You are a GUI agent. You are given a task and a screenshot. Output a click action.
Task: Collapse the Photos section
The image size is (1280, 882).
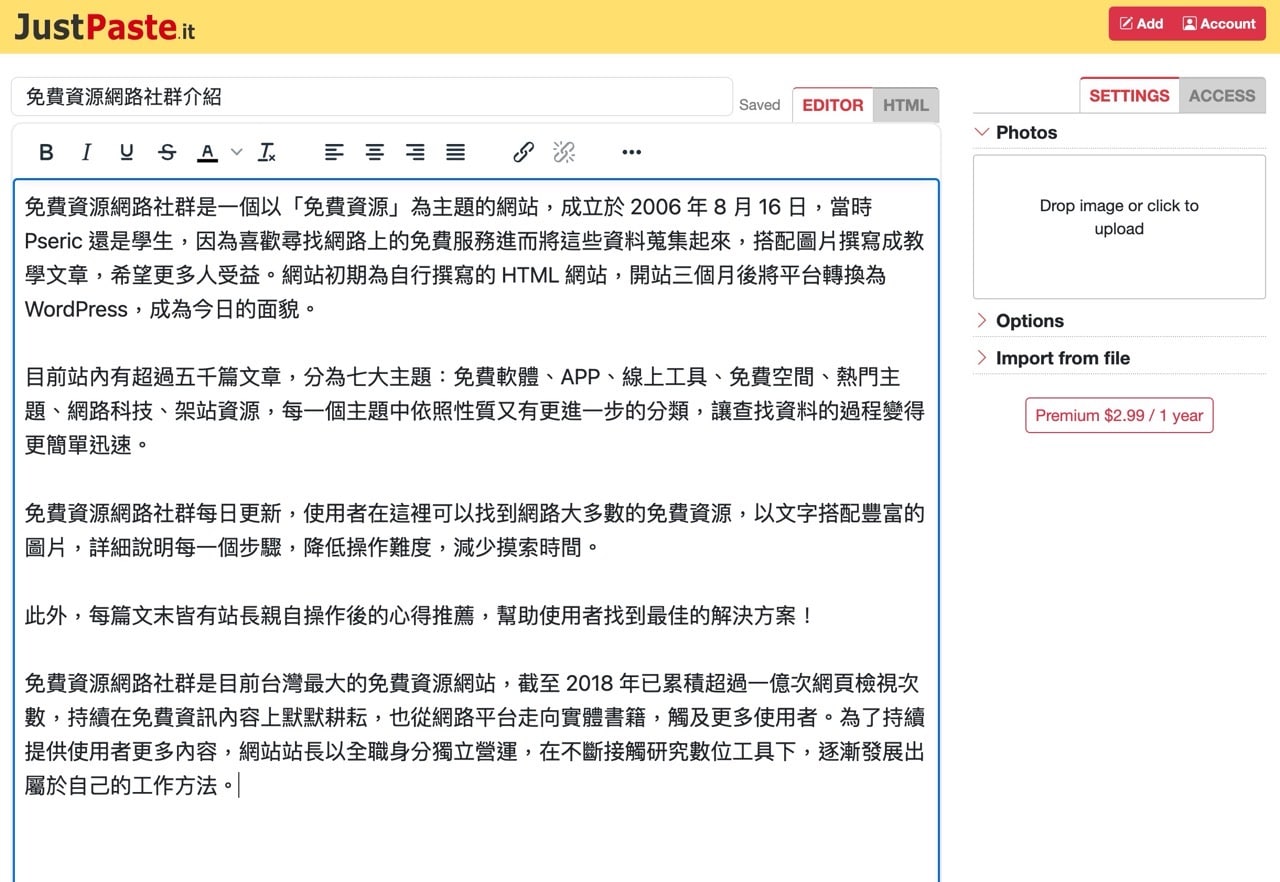tap(1119, 132)
